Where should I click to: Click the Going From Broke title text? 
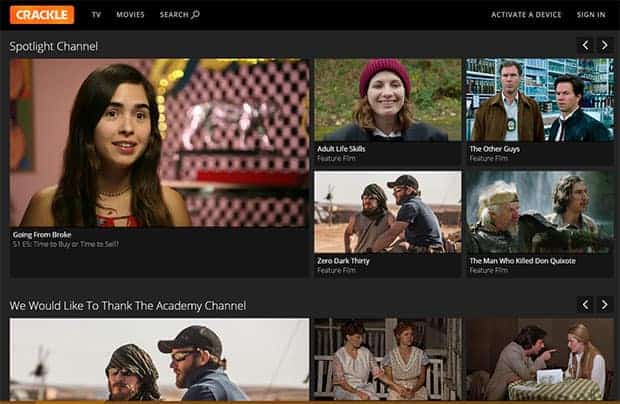[42, 234]
